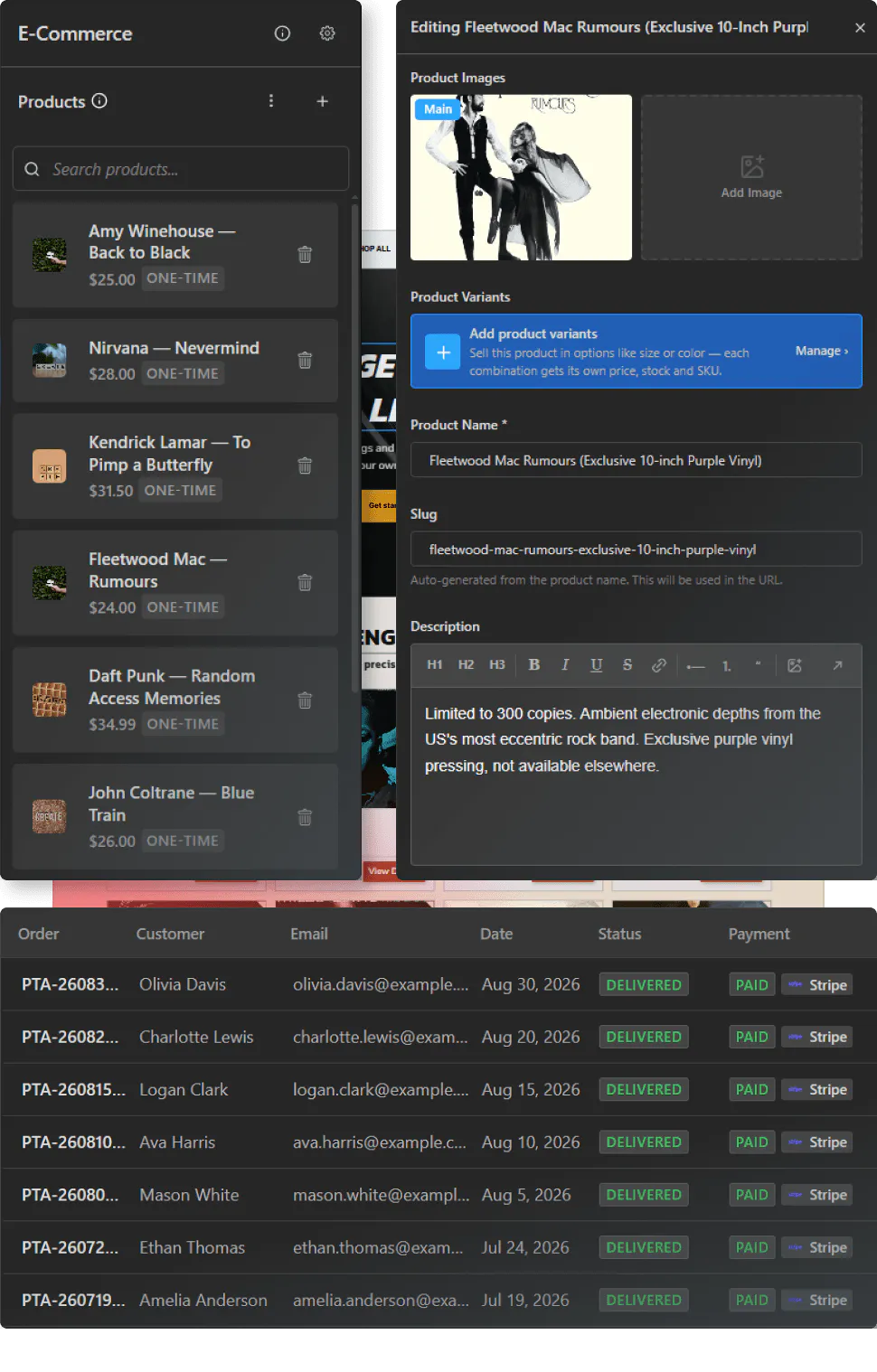This screenshot has width=877, height=1372.
Task: Toggle underline formatting in description
Action: click(597, 665)
